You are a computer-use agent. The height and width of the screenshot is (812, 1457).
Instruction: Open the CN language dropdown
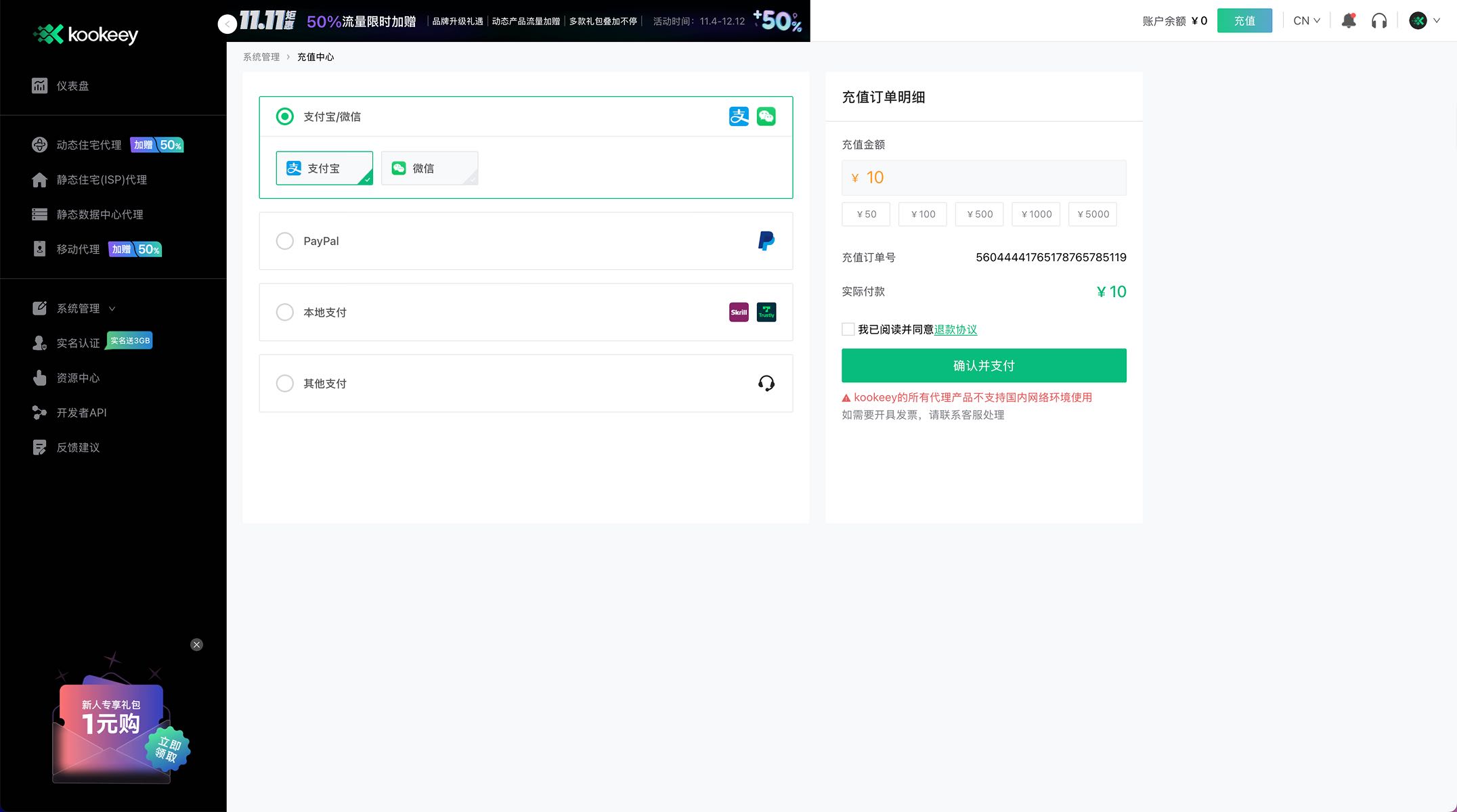[1306, 21]
